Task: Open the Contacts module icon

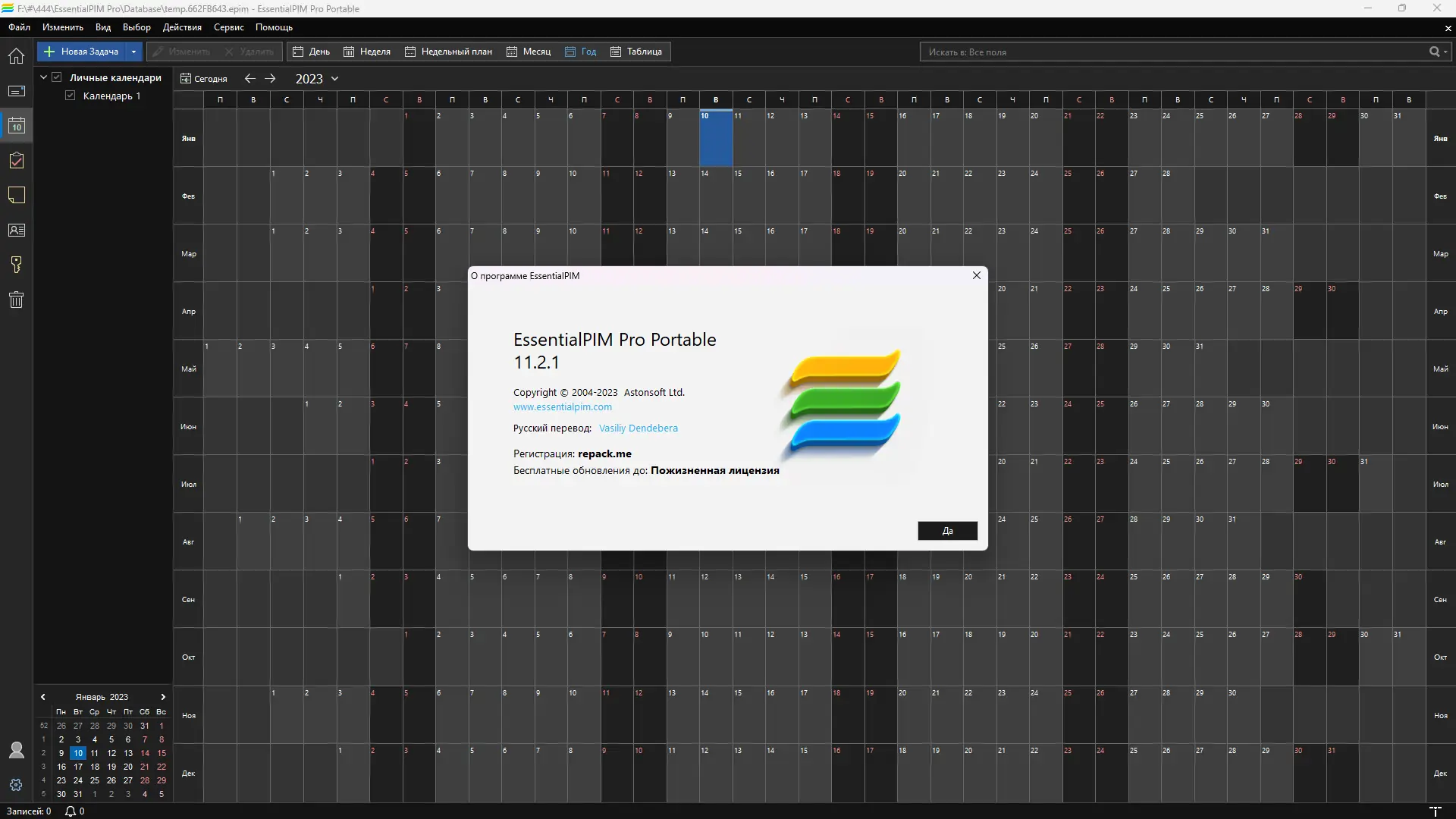Action: tap(16, 231)
